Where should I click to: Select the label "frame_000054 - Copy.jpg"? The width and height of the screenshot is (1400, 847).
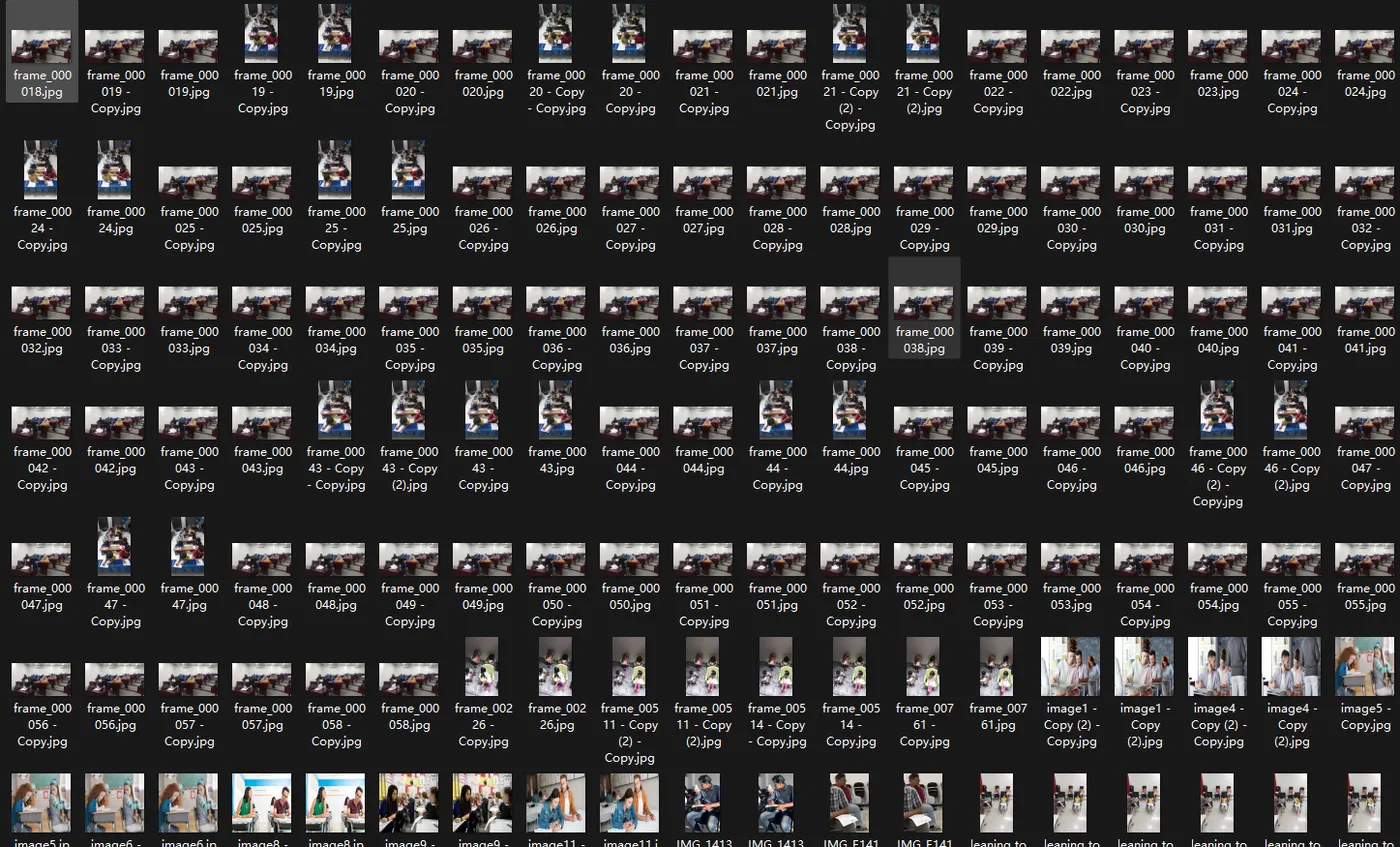(x=1144, y=605)
